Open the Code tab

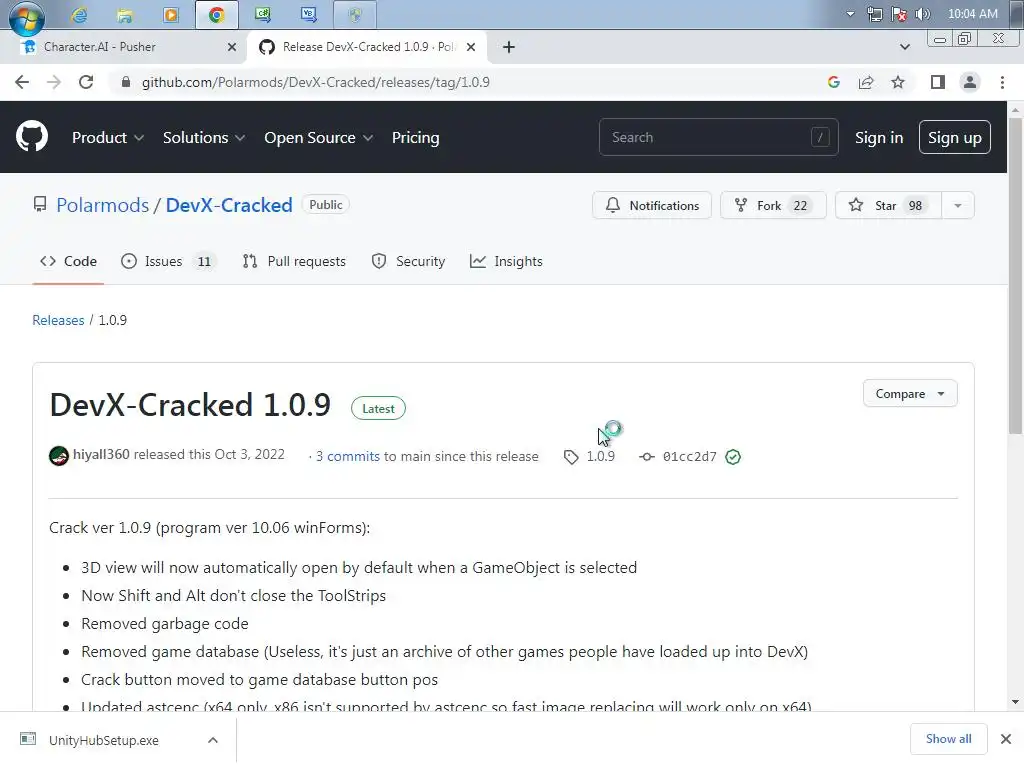tap(69, 261)
